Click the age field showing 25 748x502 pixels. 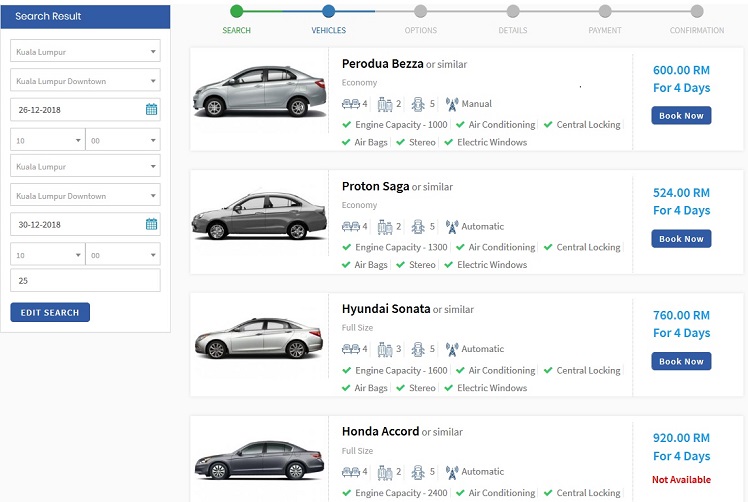point(85,281)
